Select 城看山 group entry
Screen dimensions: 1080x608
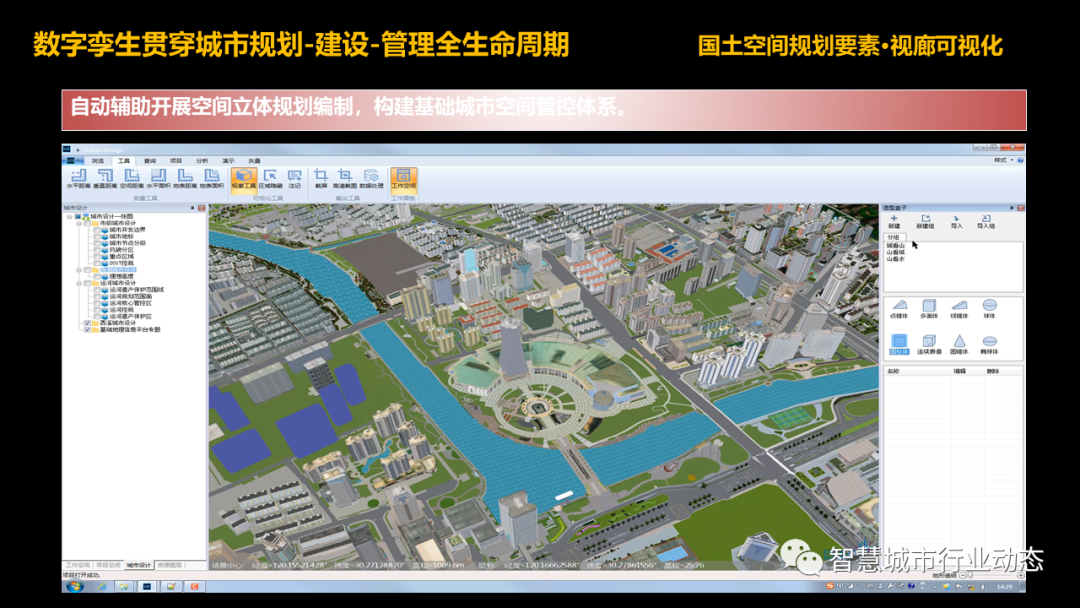tap(895, 245)
